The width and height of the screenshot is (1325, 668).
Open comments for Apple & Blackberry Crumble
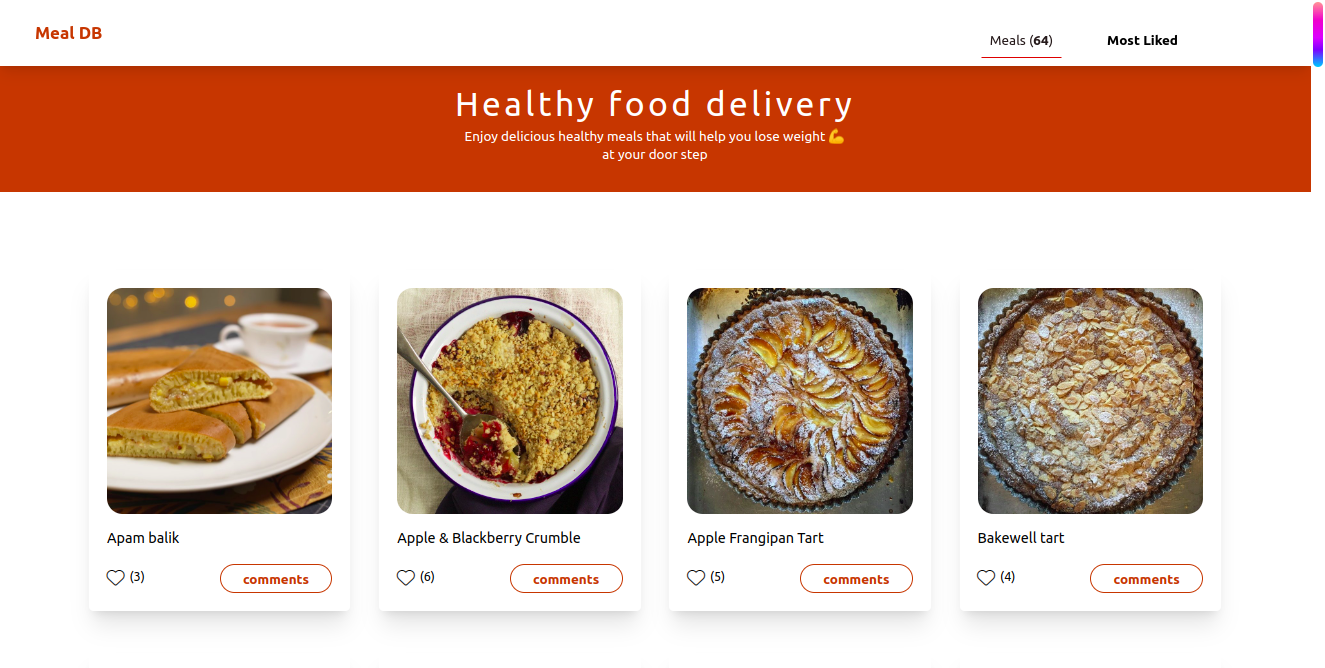(x=566, y=578)
